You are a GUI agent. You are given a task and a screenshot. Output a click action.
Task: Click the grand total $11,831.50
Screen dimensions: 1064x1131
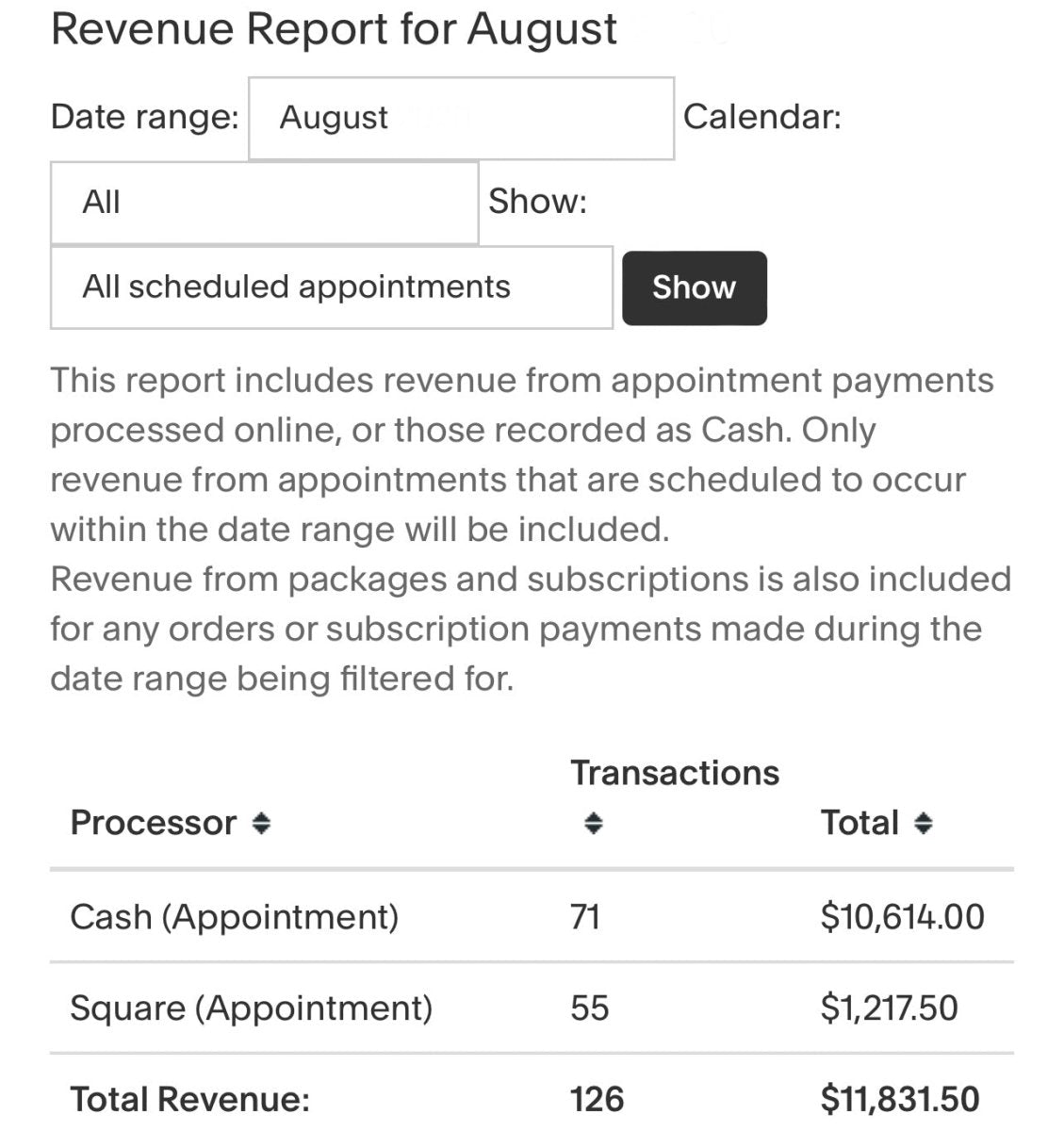900,1099
